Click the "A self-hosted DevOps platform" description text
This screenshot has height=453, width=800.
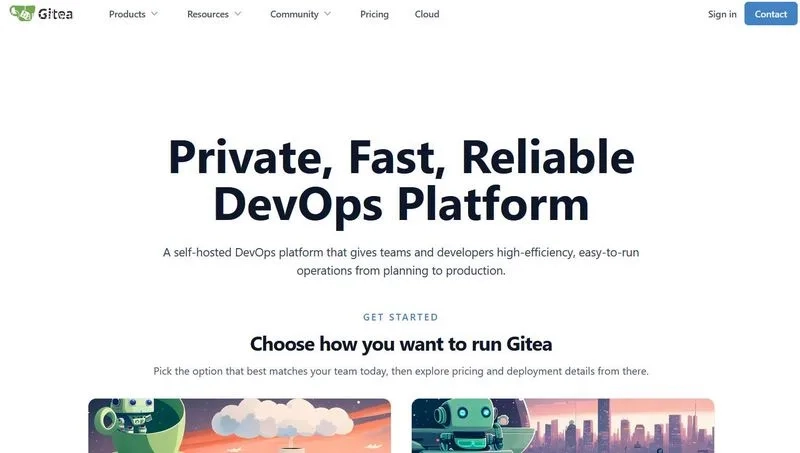pos(401,261)
